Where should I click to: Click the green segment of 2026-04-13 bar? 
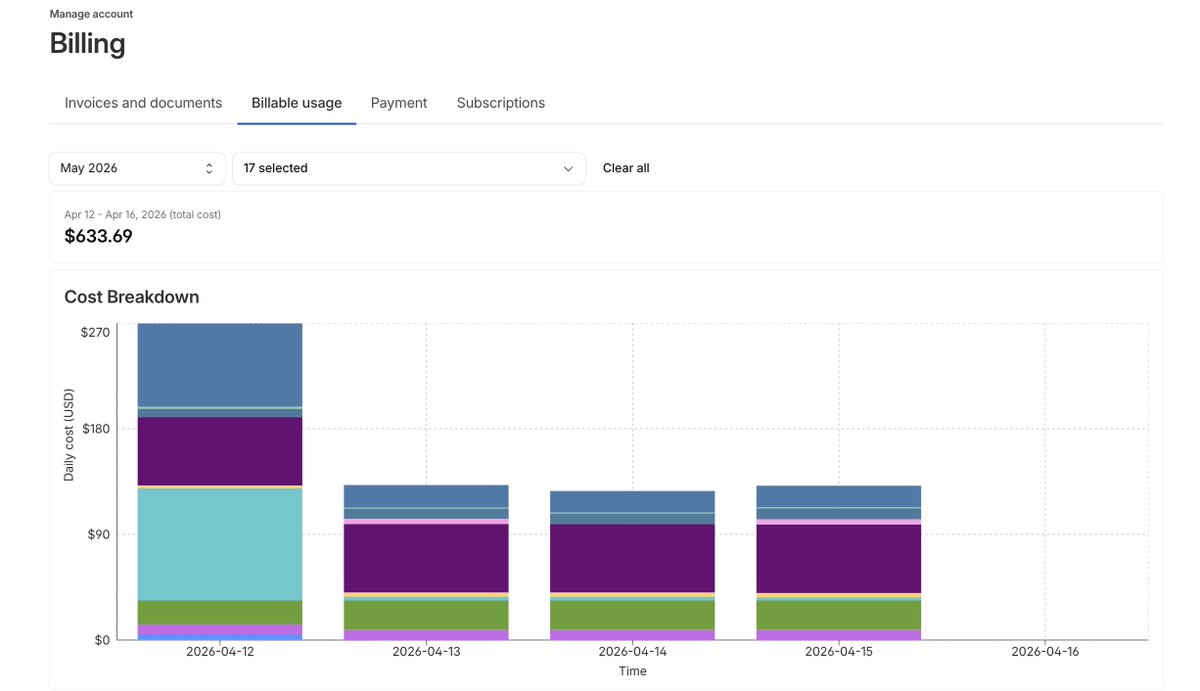[x=426, y=615]
